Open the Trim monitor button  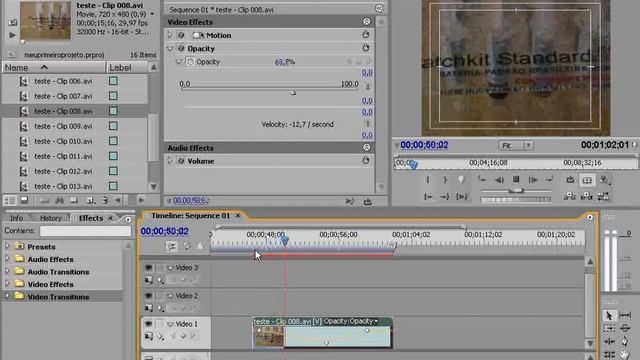(x=603, y=197)
